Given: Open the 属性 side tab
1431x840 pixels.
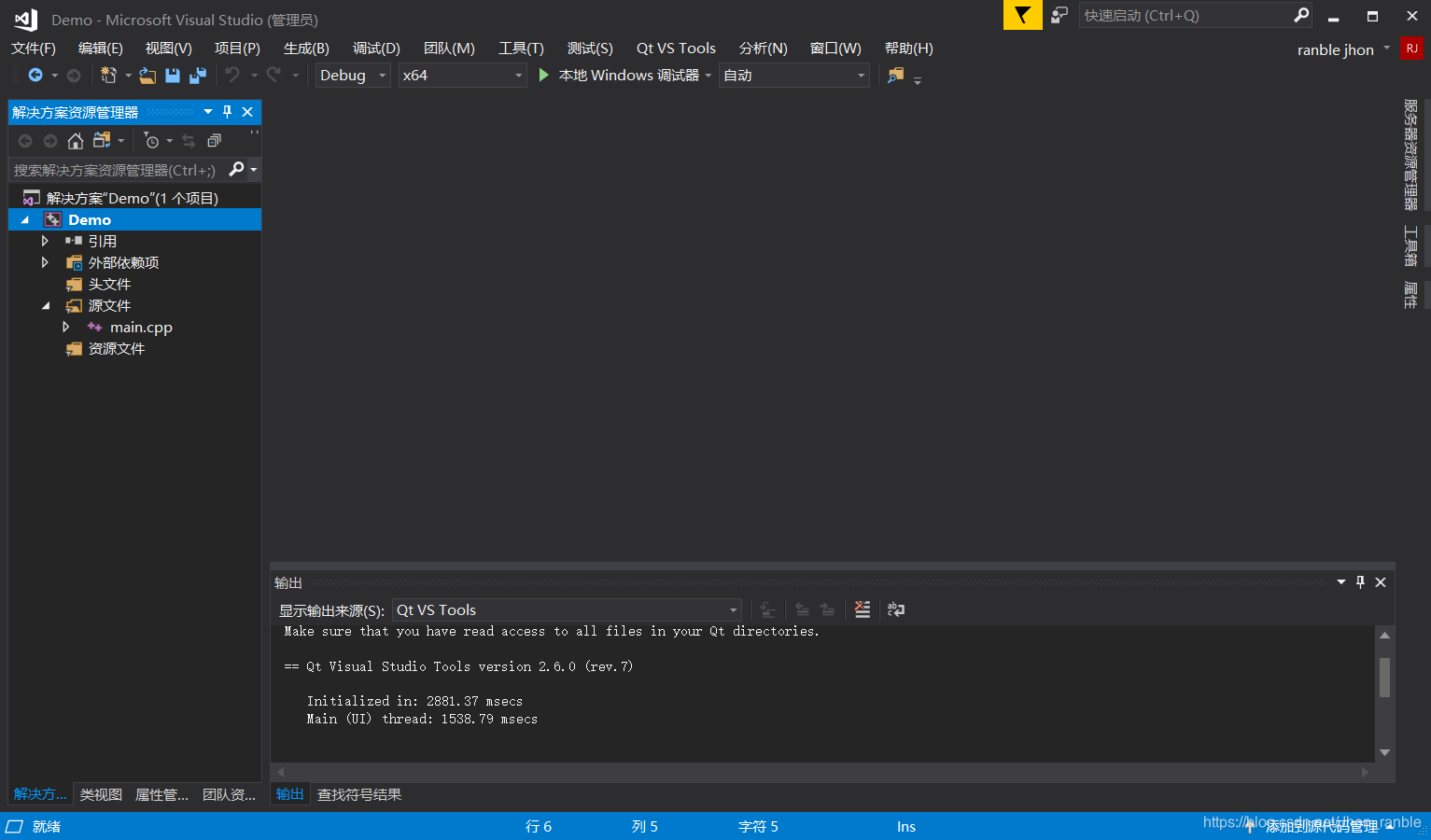Looking at the screenshot, I should pyautogui.click(x=1410, y=296).
